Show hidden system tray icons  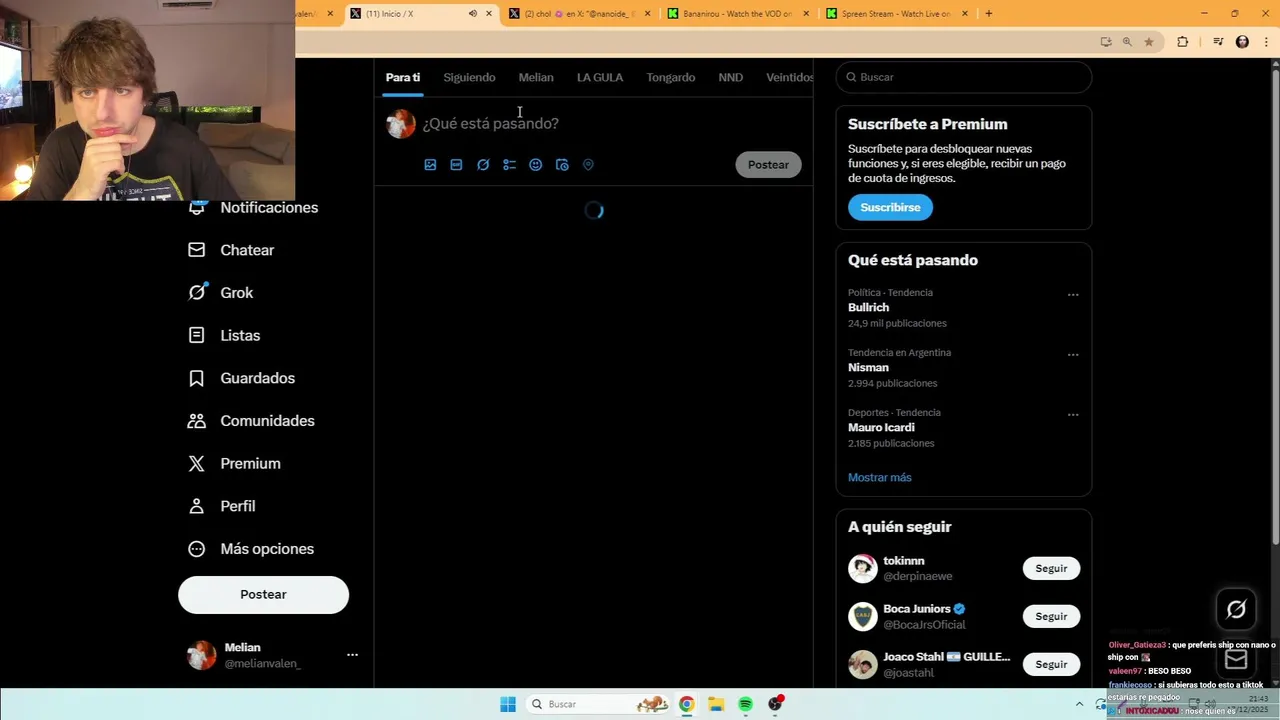pyautogui.click(x=1079, y=704)
